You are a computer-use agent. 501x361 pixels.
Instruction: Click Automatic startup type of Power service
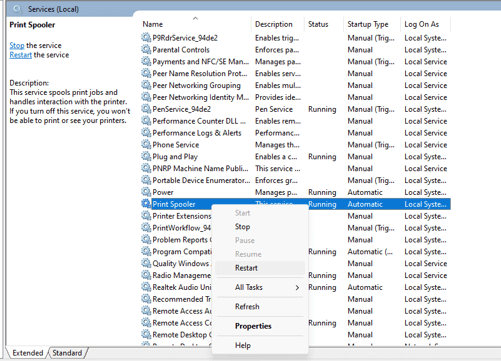click(365, 192)
